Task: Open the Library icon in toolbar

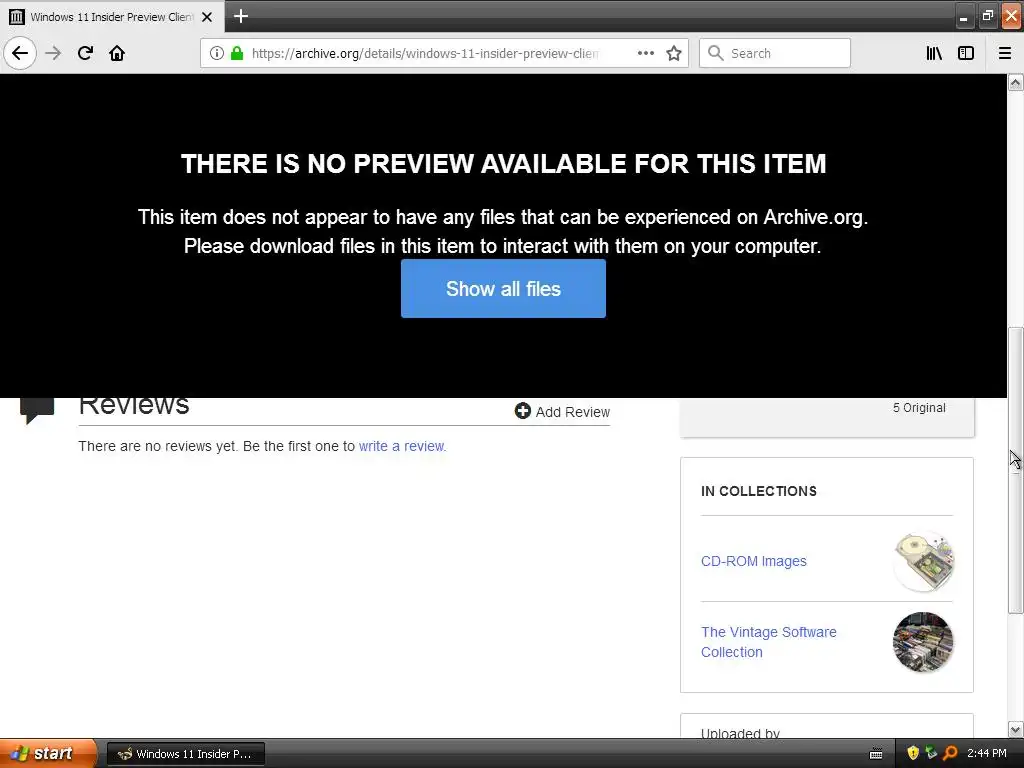Action: point(934,53)
